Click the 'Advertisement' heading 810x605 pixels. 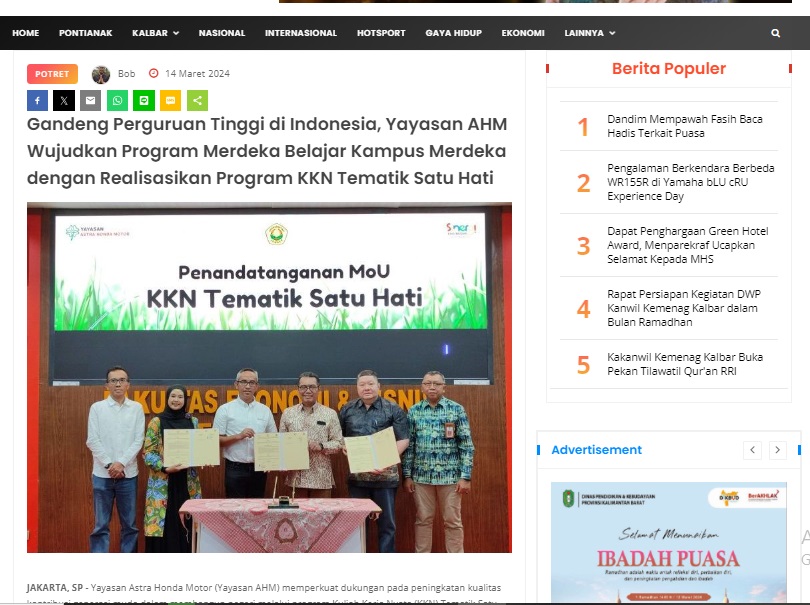[596, 450]
